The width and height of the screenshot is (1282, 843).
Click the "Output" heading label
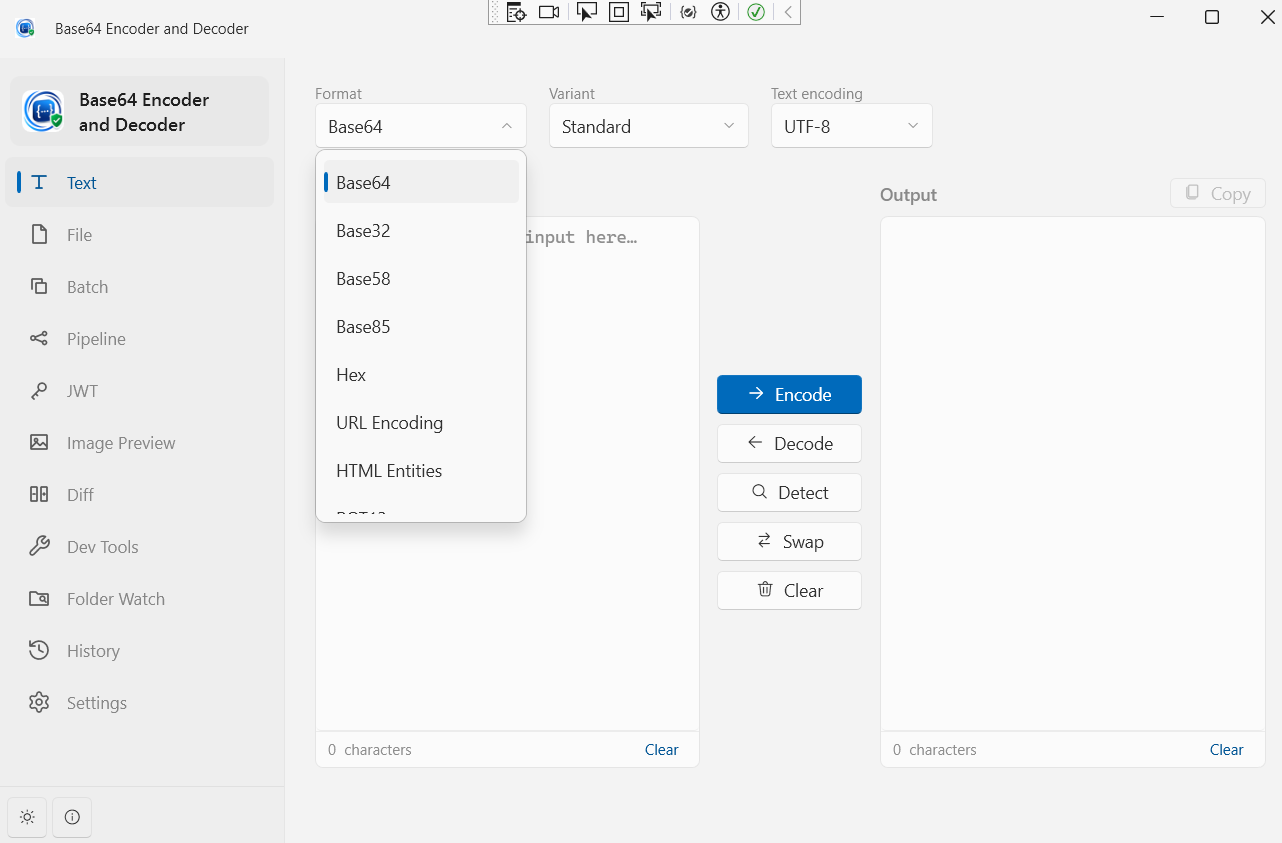point(908,195)
